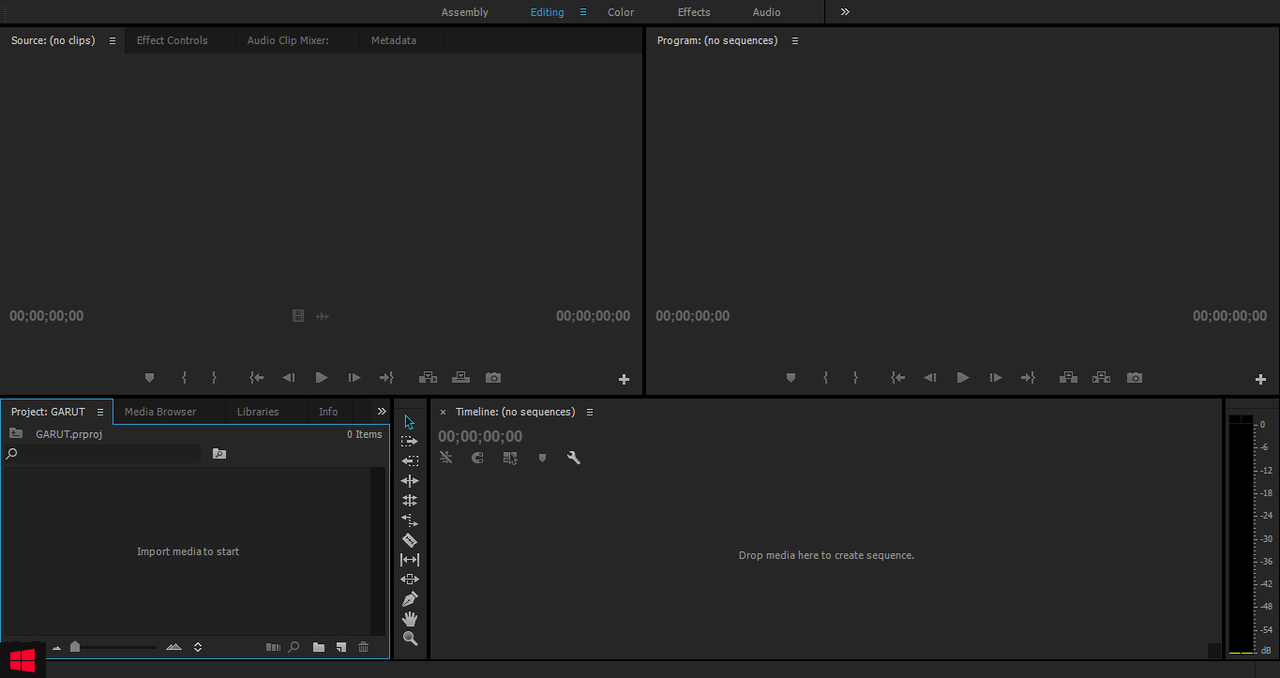The height and width of the screenshot is (678, 1280).
Task: Open the Audio Clip Mixer tab
Action: coord(288,41)
